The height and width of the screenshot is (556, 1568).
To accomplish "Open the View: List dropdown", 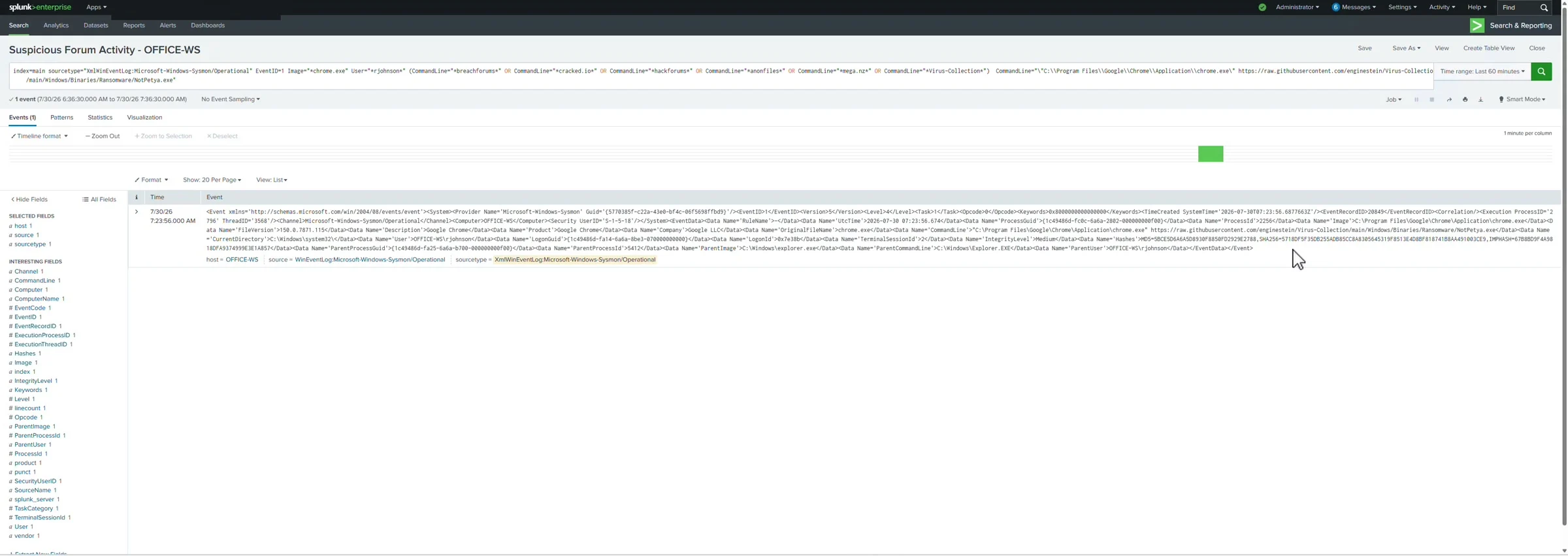I will tap(272, 180).
